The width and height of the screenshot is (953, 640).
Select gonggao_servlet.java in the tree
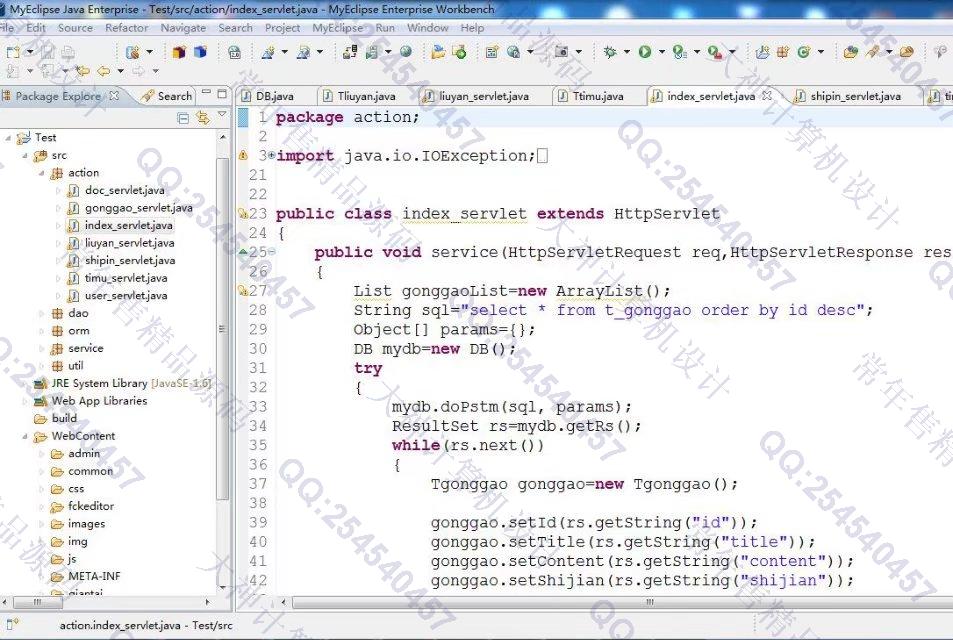coord(139,208)
